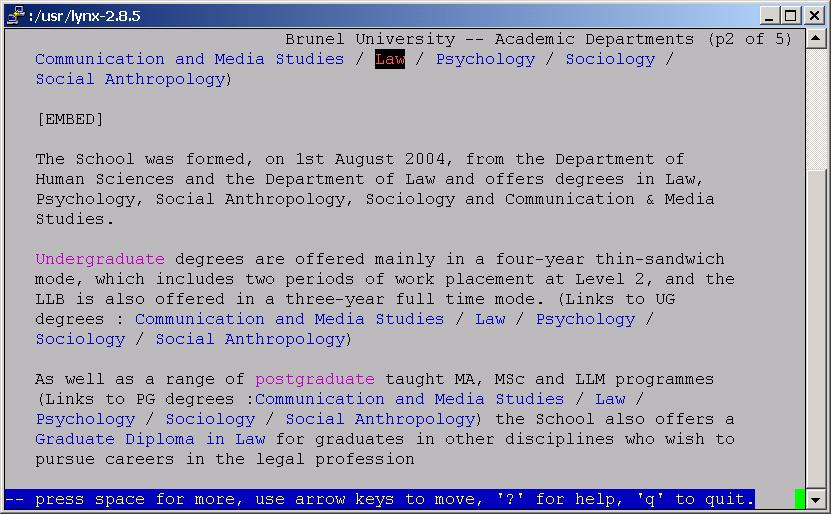Click the scrollbar down arrow
831x514 pixels.
click(816, 499)
